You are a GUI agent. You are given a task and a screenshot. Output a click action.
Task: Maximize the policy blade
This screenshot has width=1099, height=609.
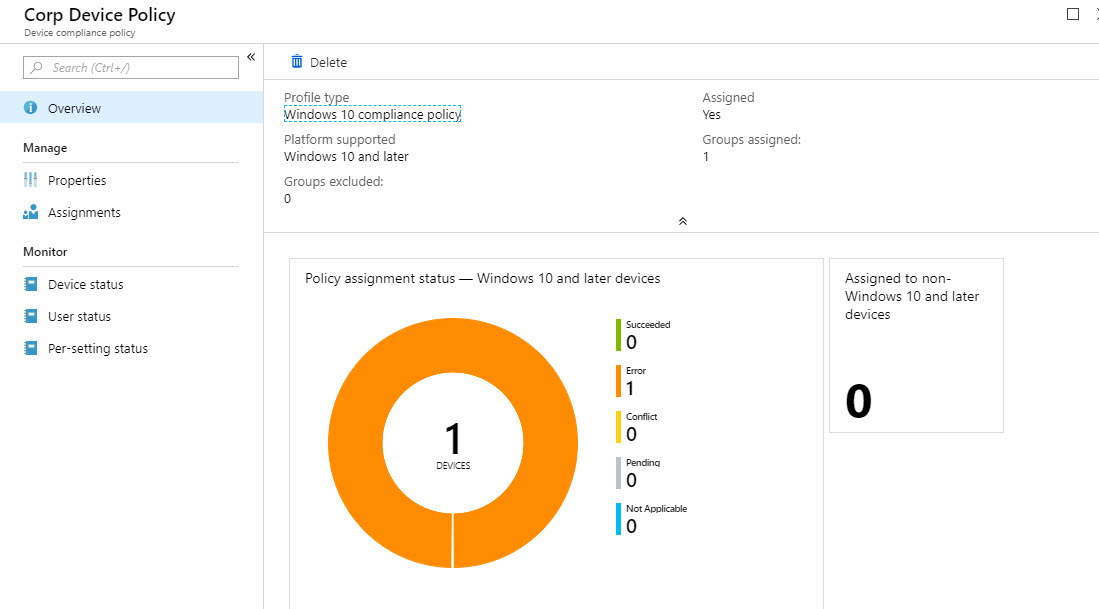coord(1072,14)
